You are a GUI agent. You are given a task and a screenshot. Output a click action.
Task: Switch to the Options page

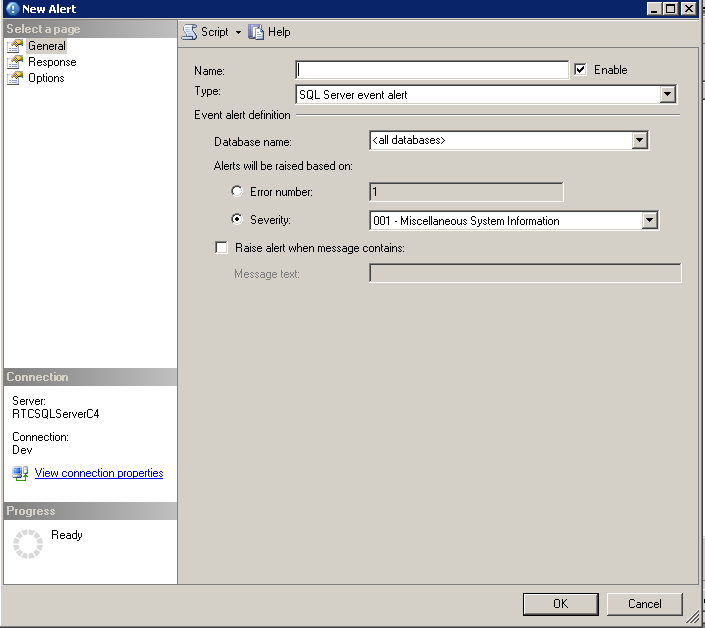tap(46, 78)
